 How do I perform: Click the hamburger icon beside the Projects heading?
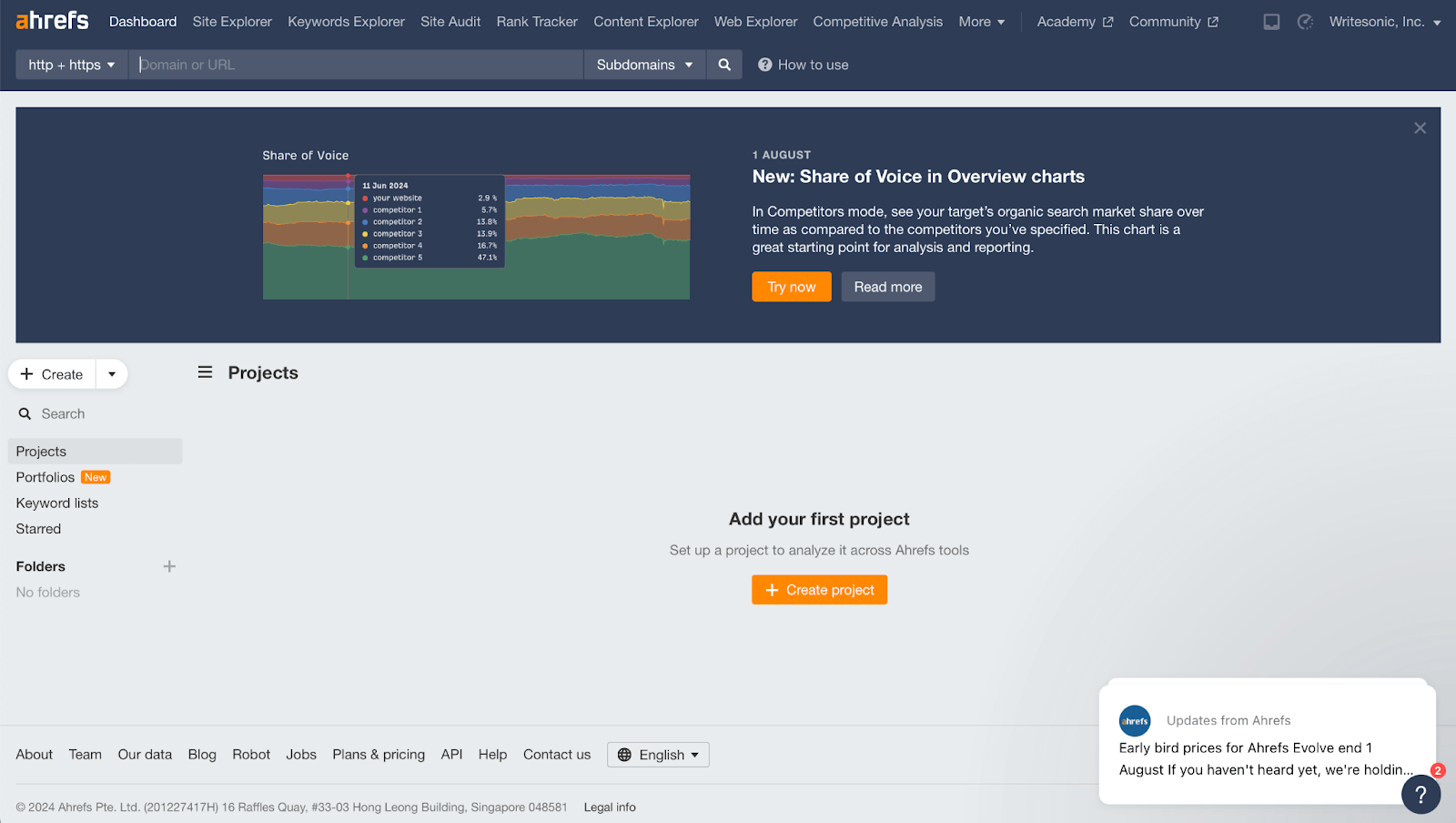click(205, 371)
